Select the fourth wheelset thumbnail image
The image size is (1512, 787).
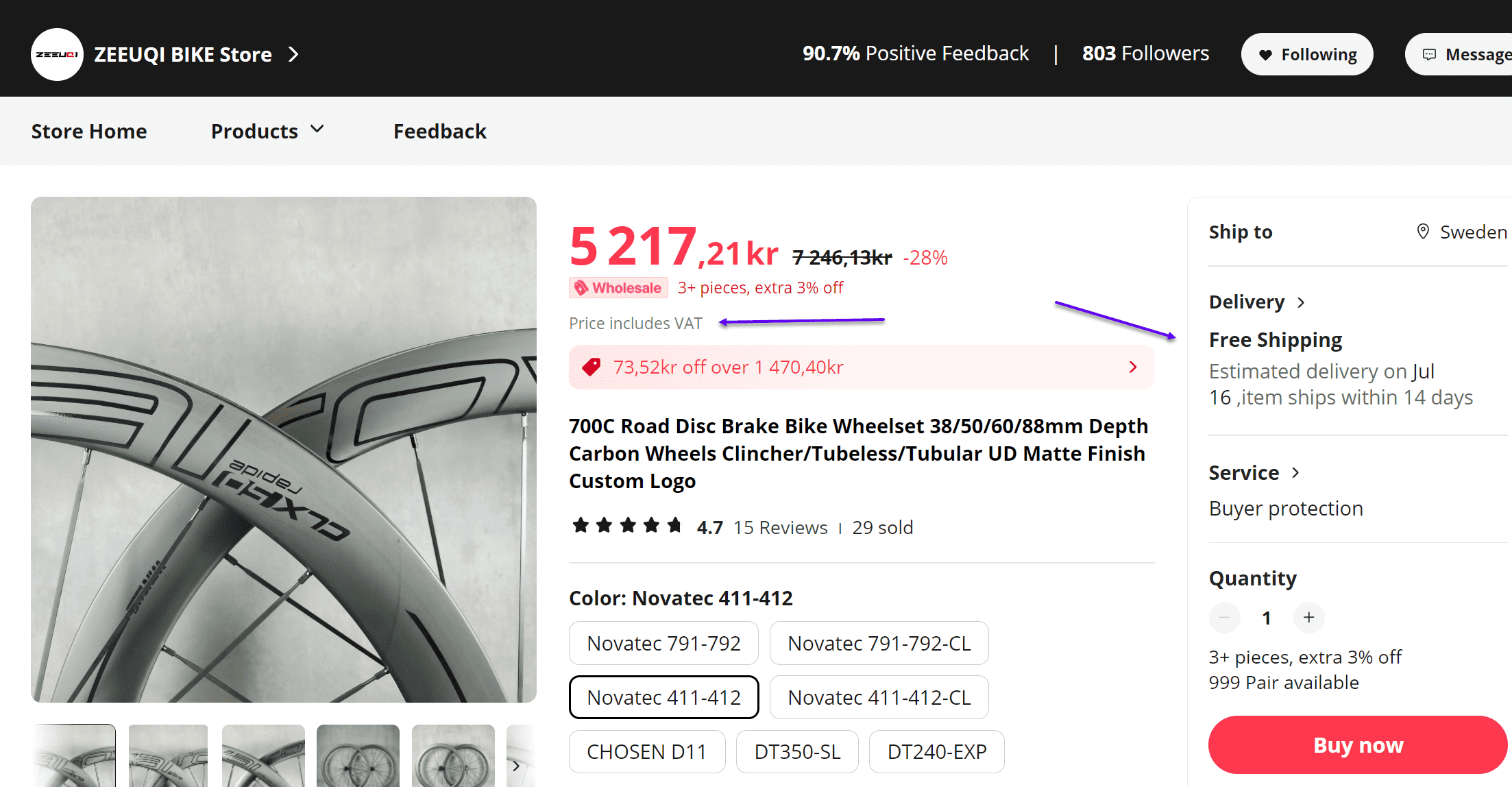[x=358, y=755]
